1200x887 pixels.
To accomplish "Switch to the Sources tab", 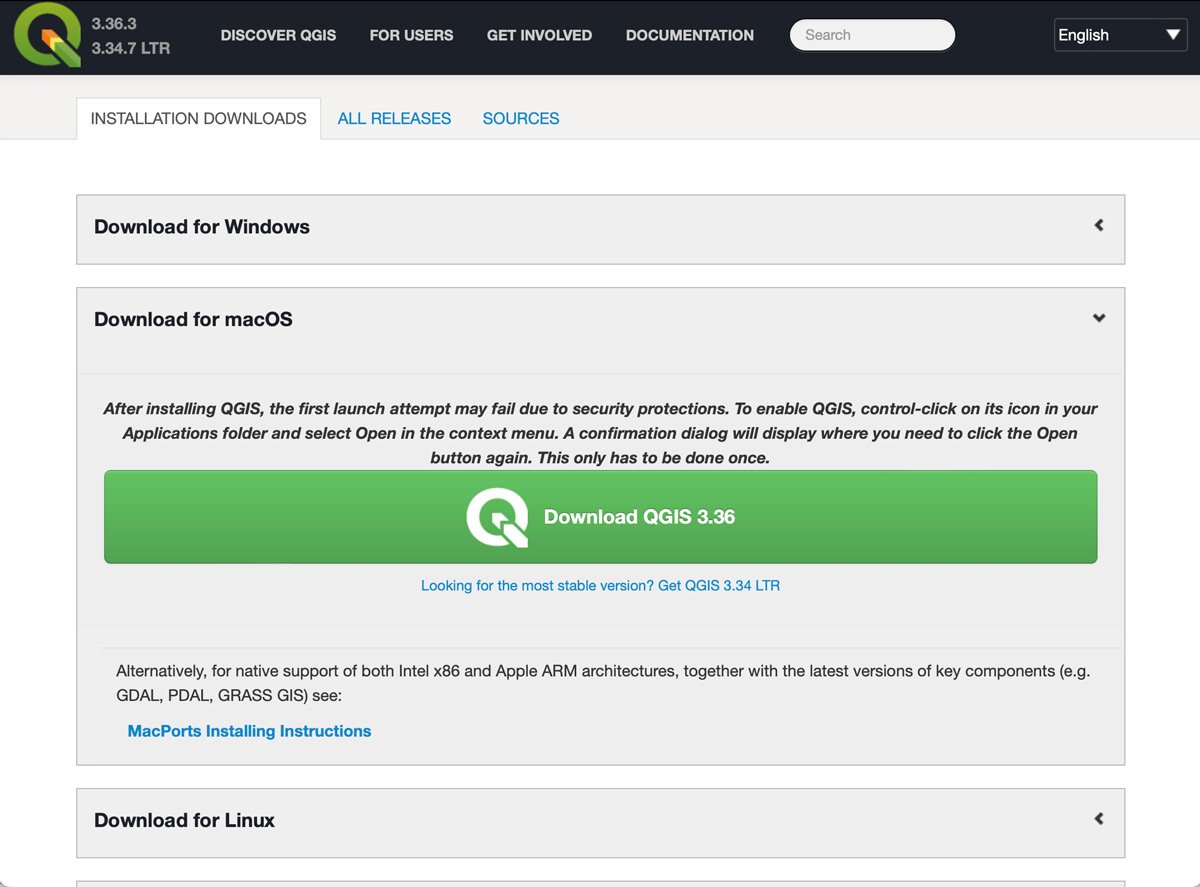I will 521,118.
